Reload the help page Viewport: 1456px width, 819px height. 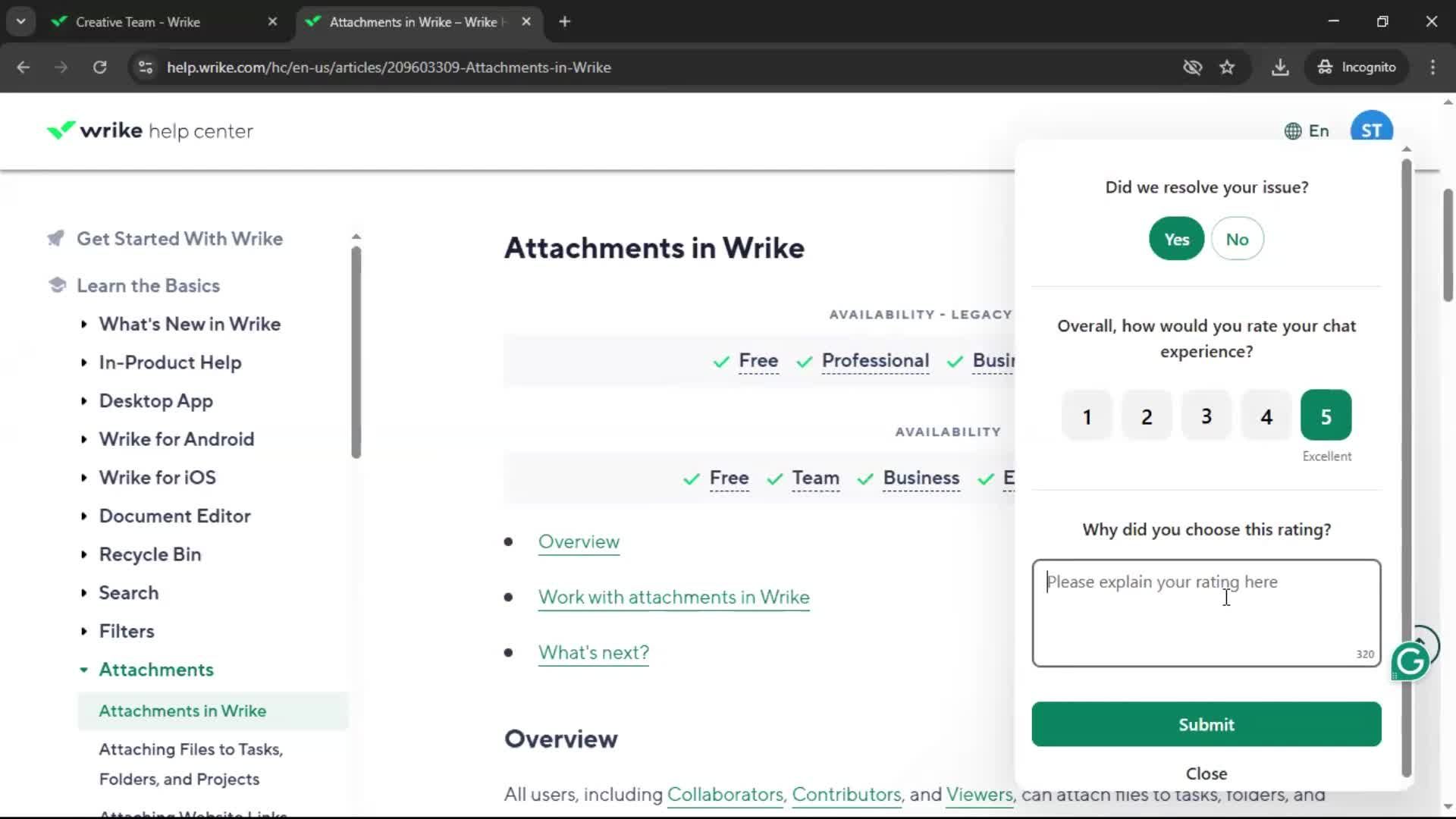99,67
